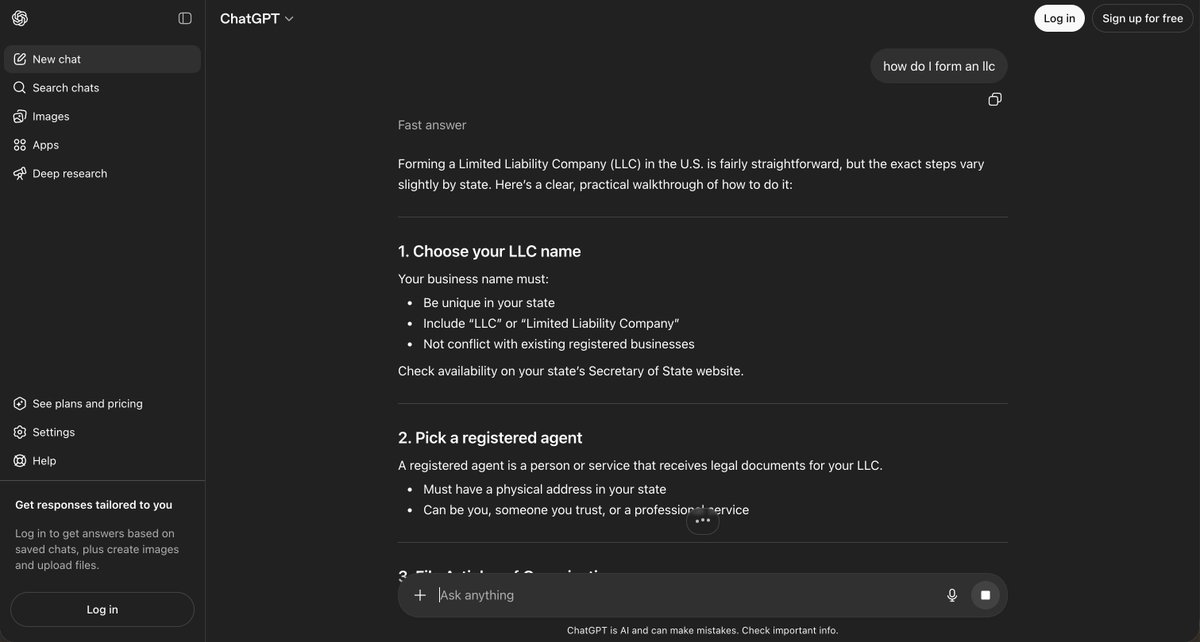Click Sign up for free
Viewport: 1200px width, 642px height.
coord(1142,18)
